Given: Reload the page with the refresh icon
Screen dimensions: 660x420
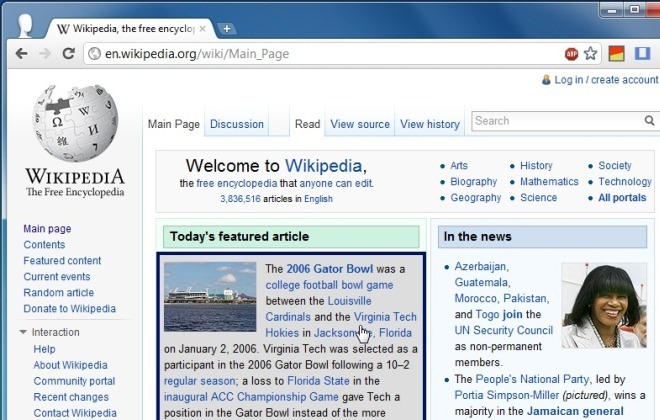Looking at the screenshot, I should pos(69,53).
